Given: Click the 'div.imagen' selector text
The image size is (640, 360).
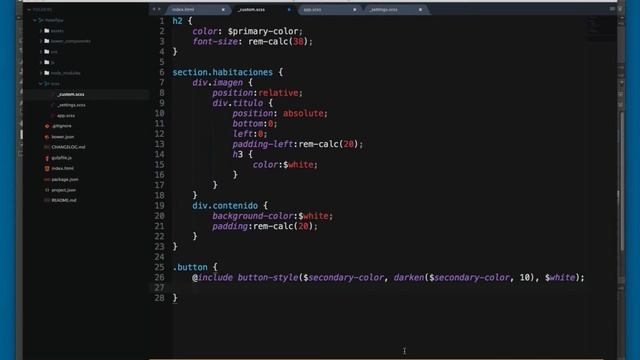Looking at the screenshot, I should click(218, 82).
